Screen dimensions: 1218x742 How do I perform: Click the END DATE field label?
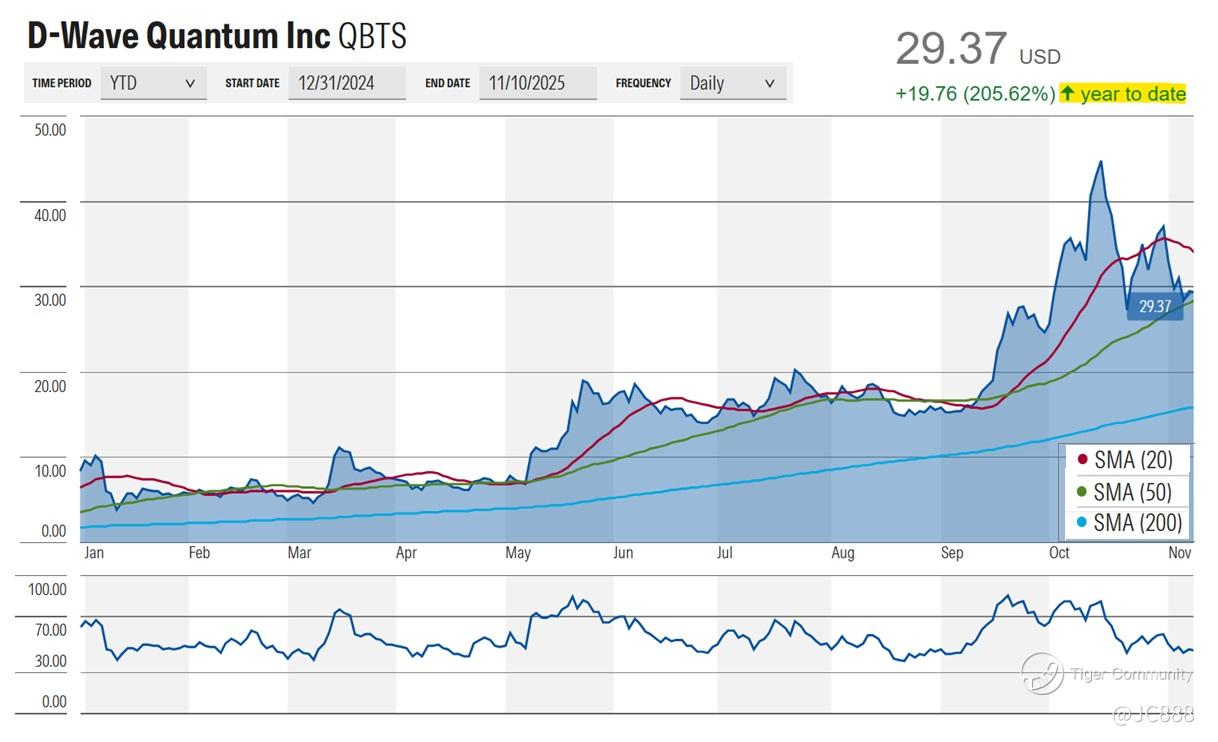click(x=447, y=84)
